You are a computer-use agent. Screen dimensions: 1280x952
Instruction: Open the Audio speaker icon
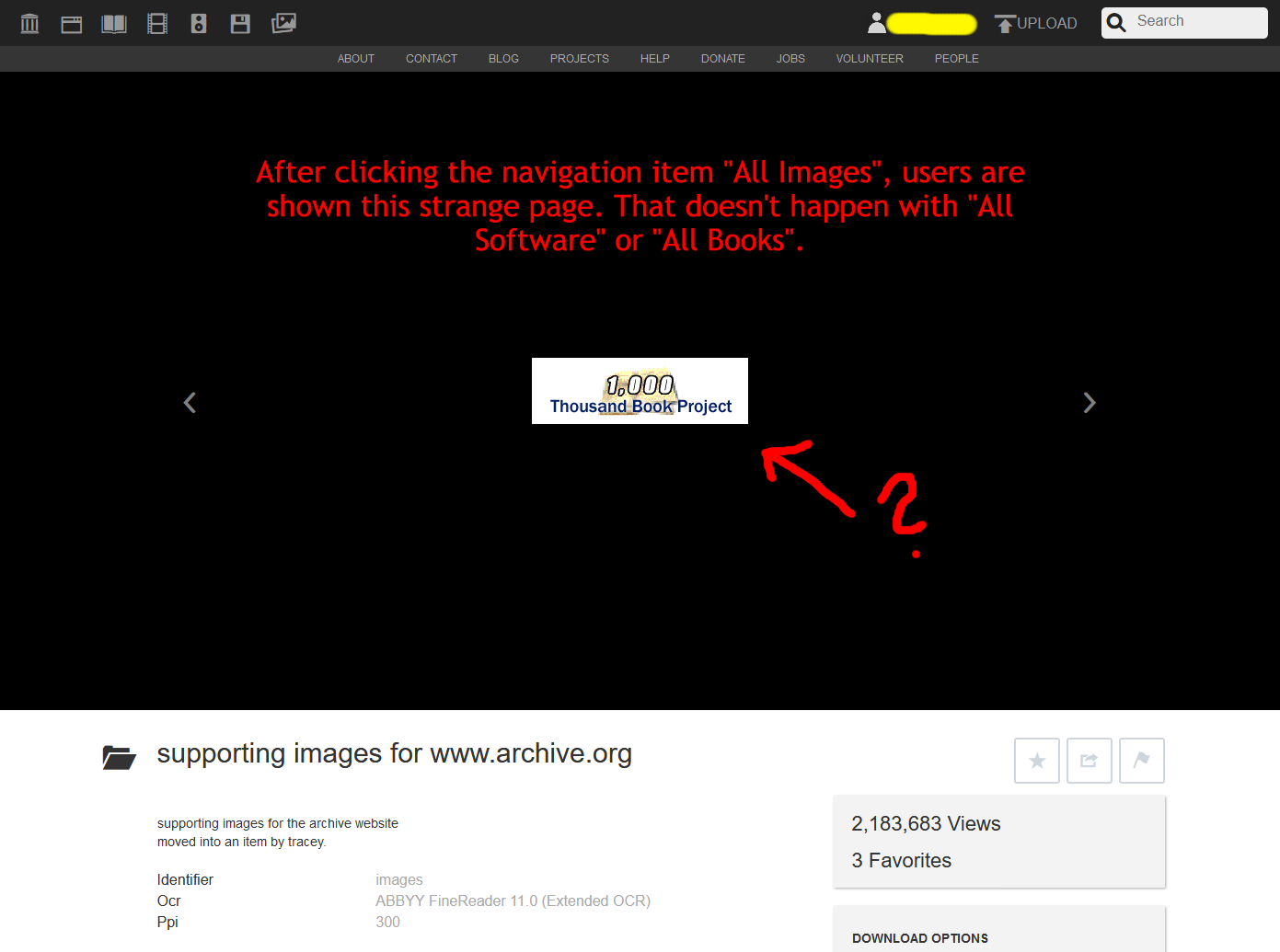click(x=199, y=24)
